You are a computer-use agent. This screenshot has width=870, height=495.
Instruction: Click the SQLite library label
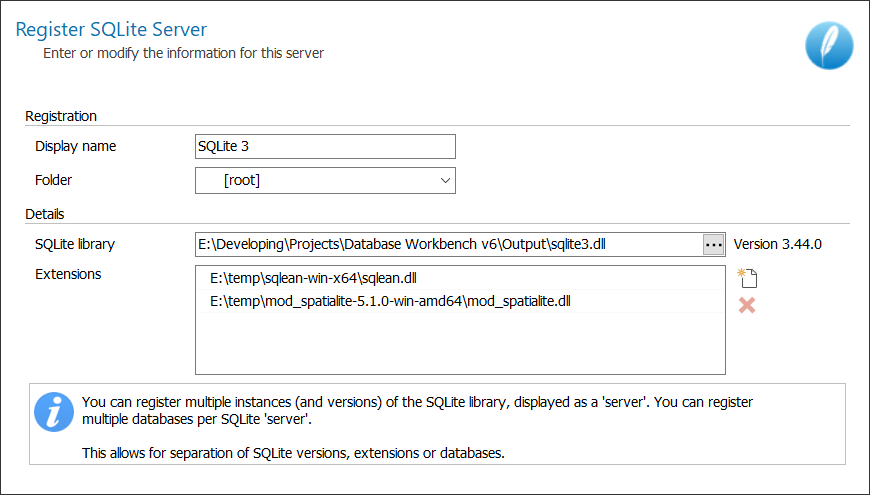coord(76,244)
